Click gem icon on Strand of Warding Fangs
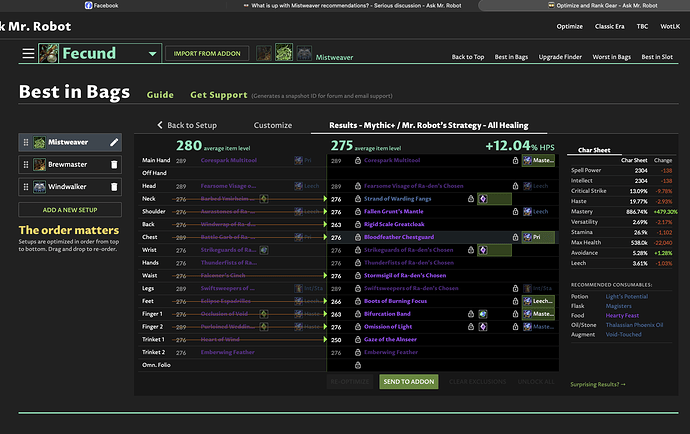The image size is (690, 434). (x=483, y=199)
